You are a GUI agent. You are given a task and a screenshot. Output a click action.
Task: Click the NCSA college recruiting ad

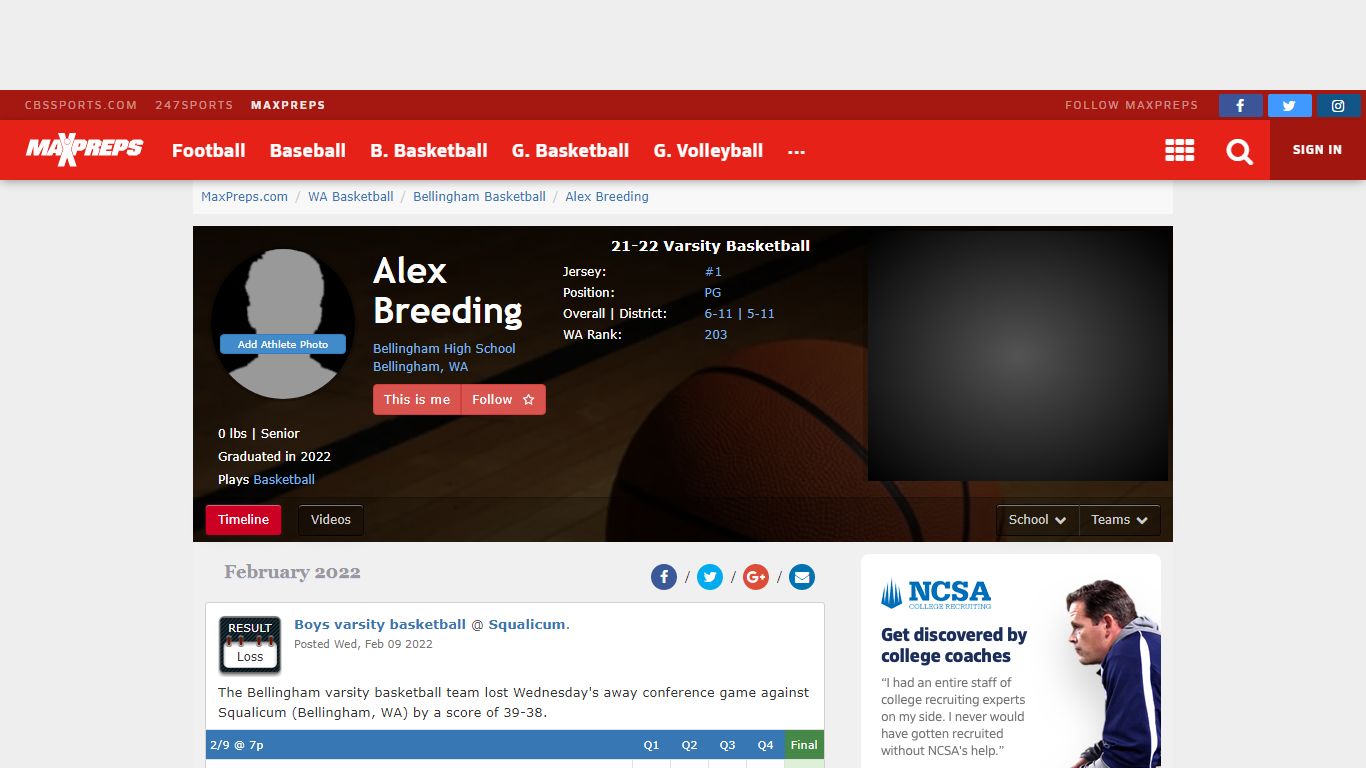(x=1011, y=661)
